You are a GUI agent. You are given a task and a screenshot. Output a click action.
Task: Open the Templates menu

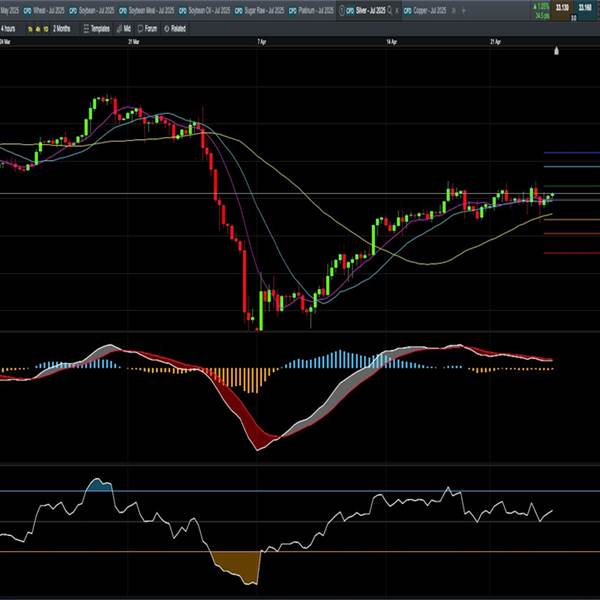96,29
